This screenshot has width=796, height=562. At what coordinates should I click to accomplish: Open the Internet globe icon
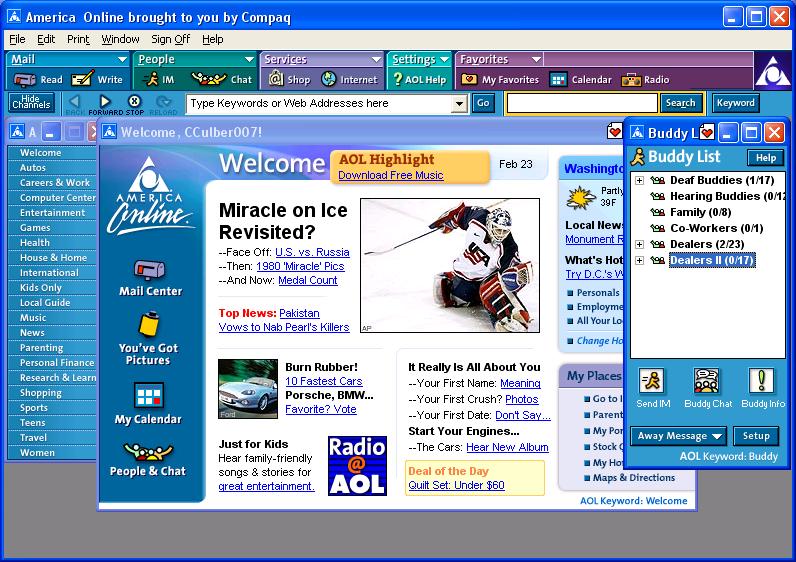(329, 79)
